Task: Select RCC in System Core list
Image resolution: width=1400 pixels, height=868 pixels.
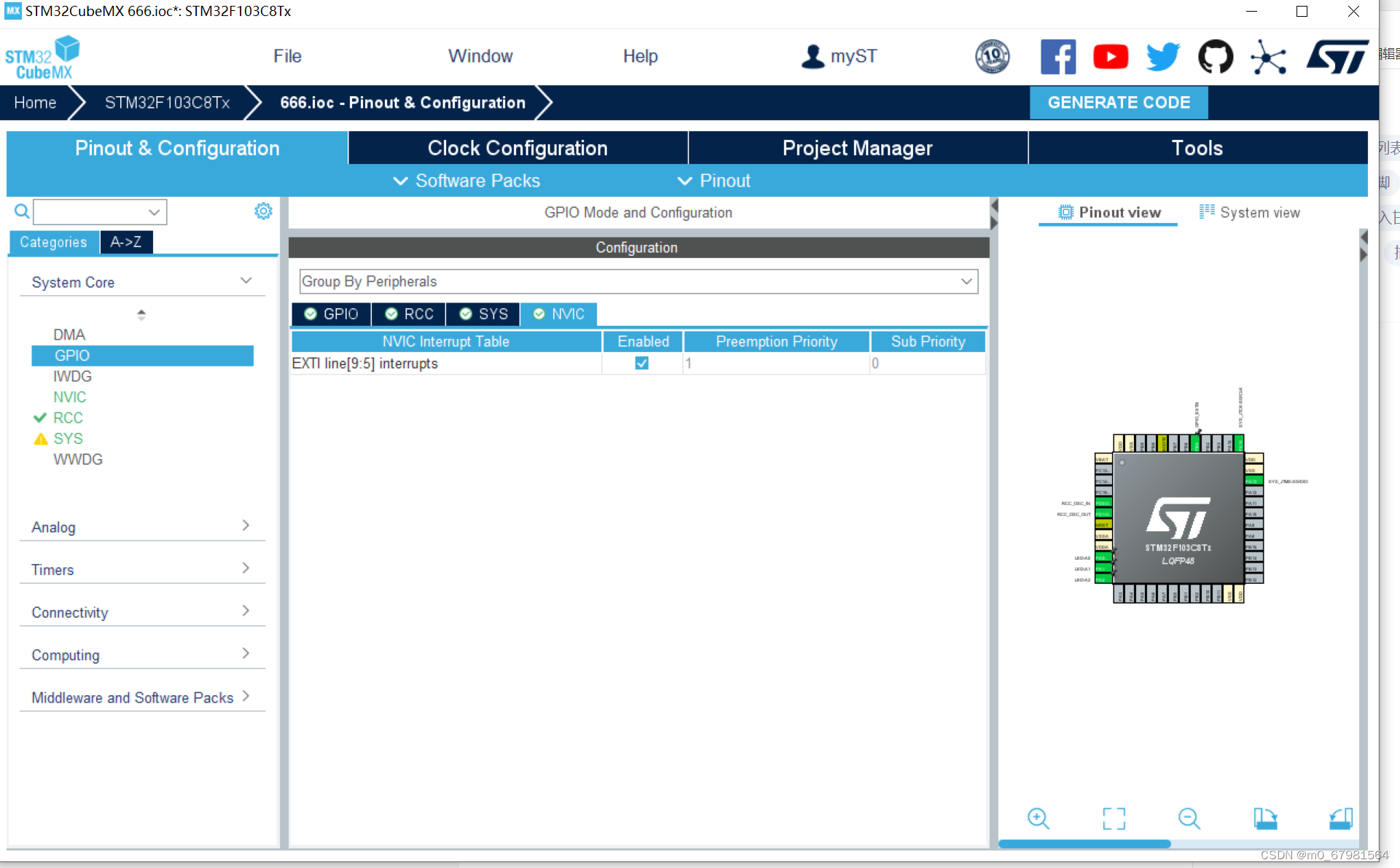Action: click(x=68, y=418)
